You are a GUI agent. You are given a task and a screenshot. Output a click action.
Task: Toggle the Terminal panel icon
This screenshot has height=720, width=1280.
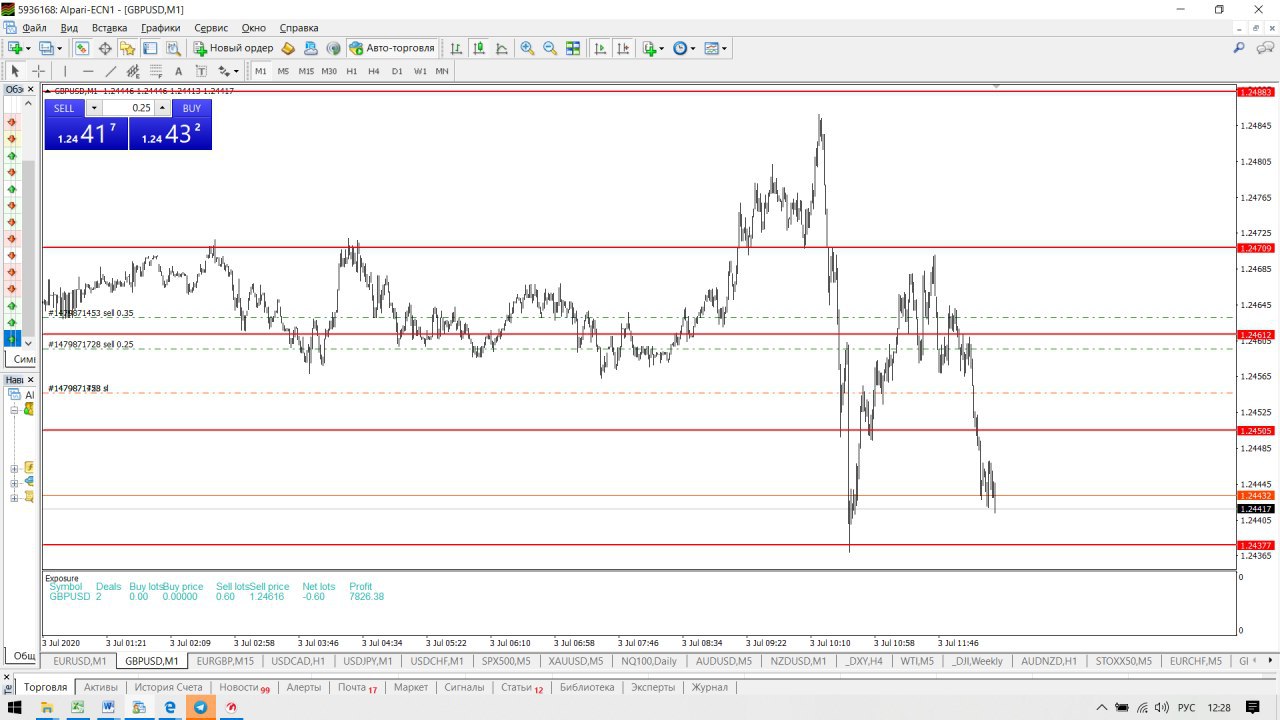[150, 48]
